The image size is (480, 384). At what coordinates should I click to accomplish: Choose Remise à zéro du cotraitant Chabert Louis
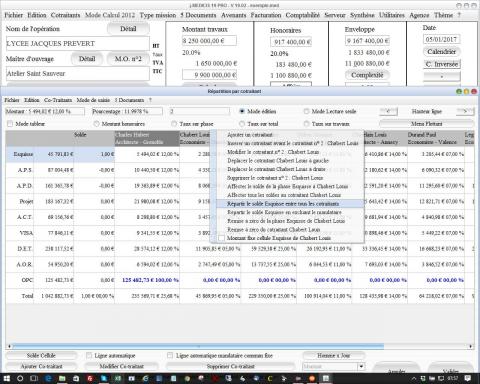coord(274,229)
